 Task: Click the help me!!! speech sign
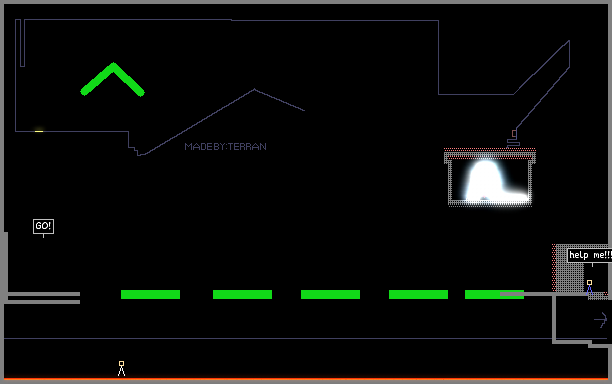pyautogui.click(x=589, y=255)
